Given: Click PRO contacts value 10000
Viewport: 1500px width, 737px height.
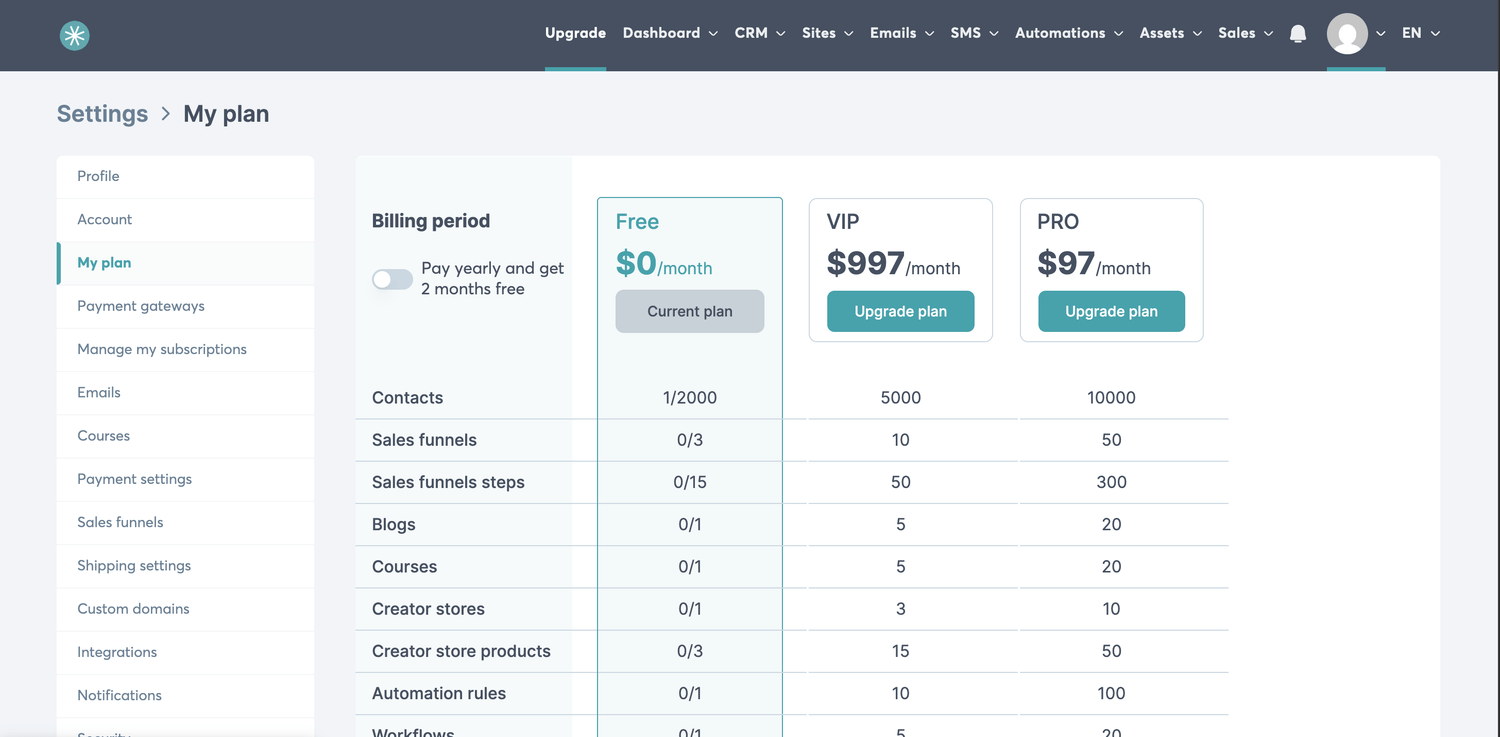Looking at the screenshot, I should click(x=1111, y=398).
